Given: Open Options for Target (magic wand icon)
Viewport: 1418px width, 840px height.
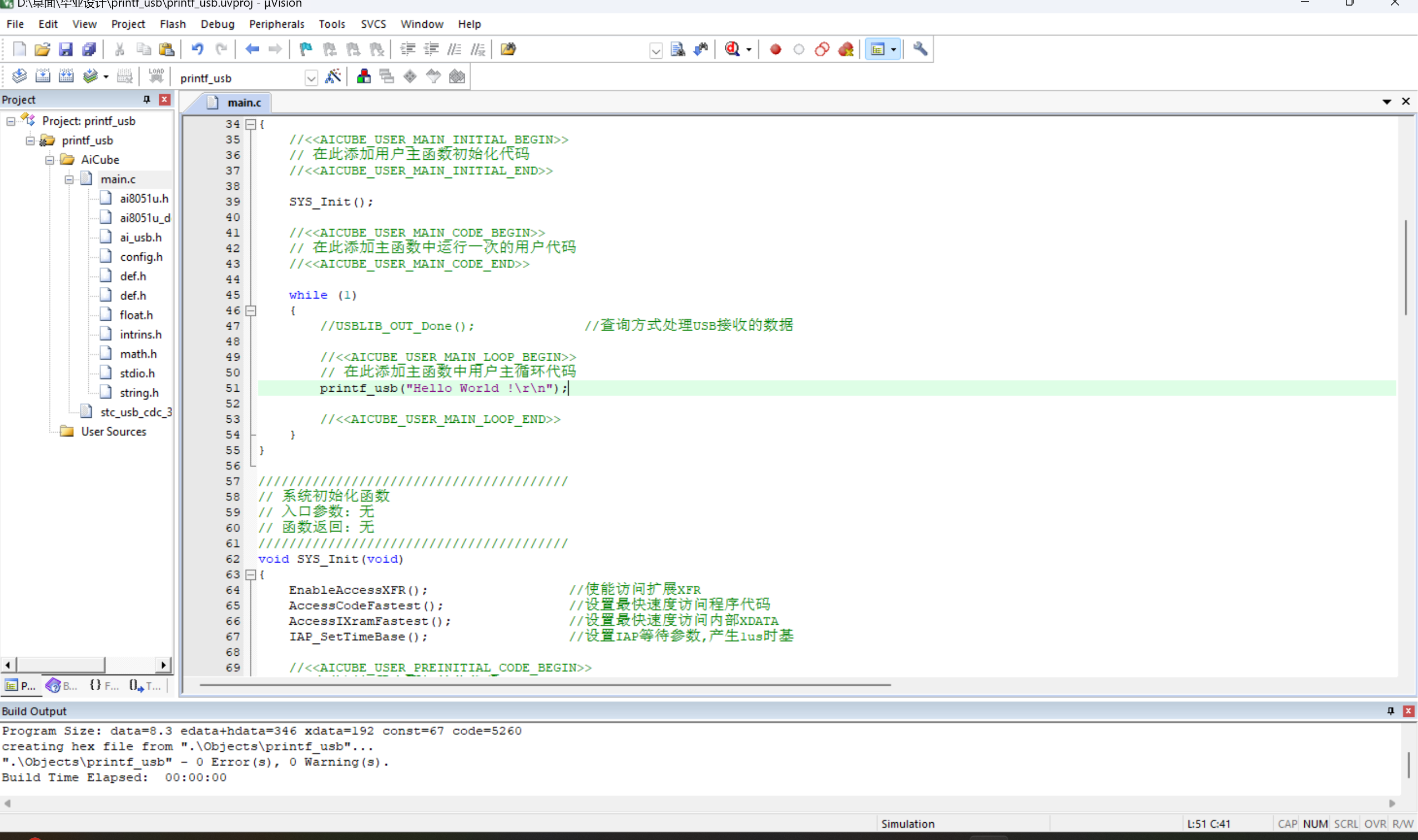Looking at the screenshot, I should pos(333,77).
